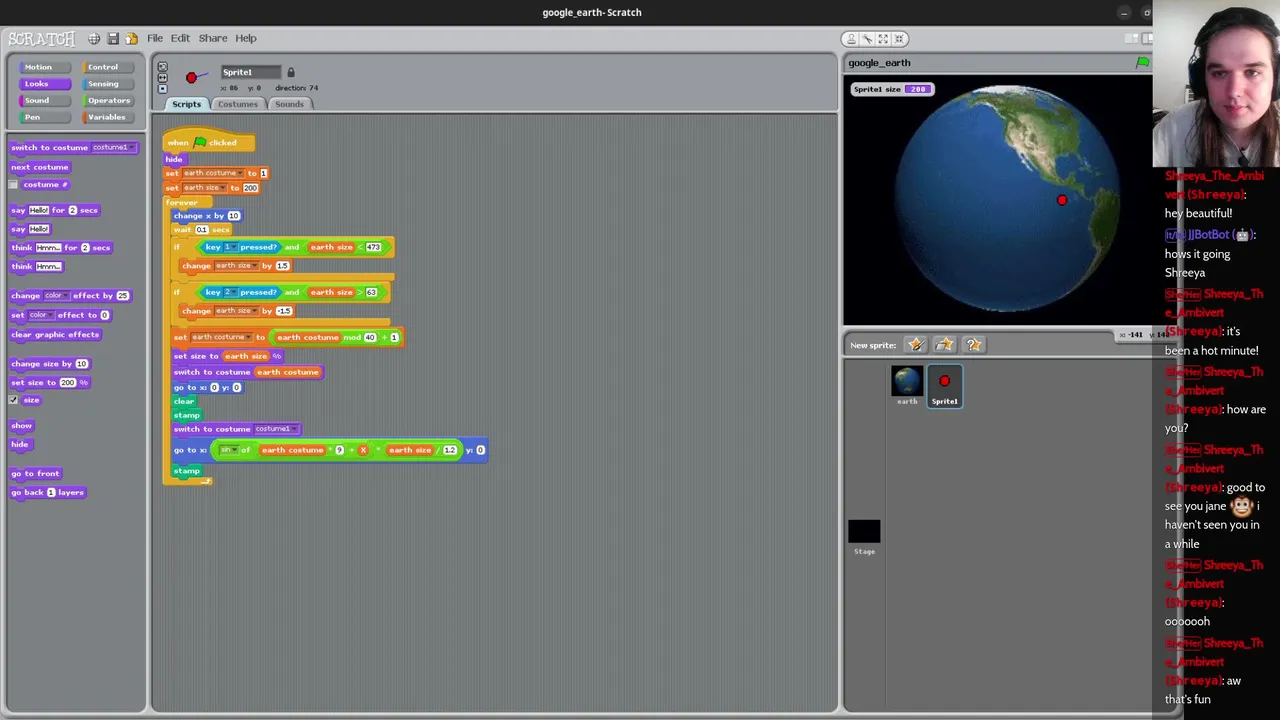Set rotation style to can rotate
The height and width of the screenshot is (720, 1280).
pos(162,67)
